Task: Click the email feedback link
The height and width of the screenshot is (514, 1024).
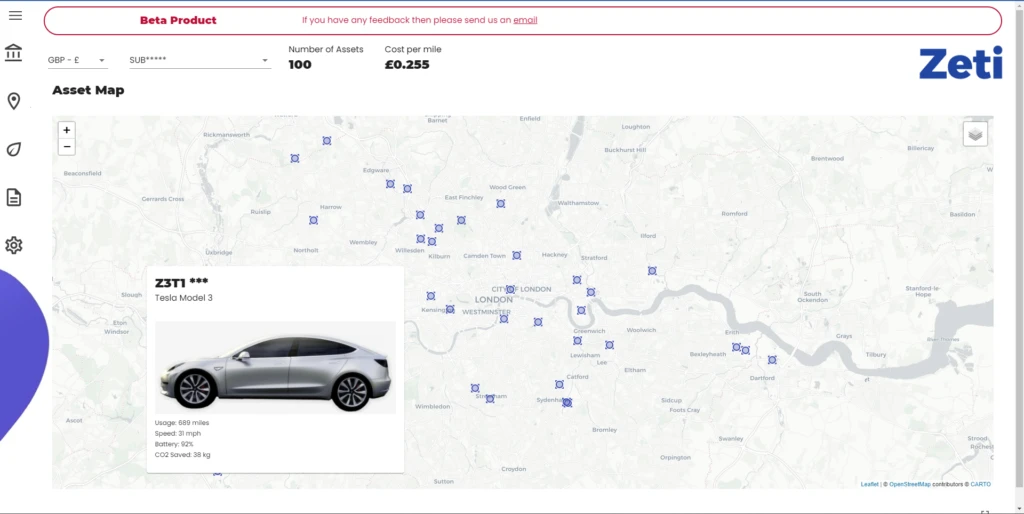Action: pyautogui.click(x=525, y=20)
